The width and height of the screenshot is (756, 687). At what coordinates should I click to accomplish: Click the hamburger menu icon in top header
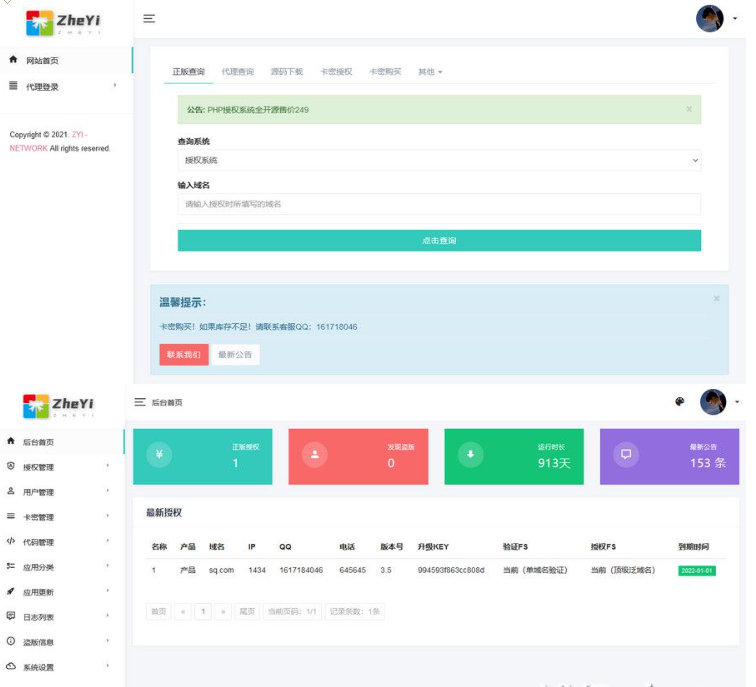[149, 19]
